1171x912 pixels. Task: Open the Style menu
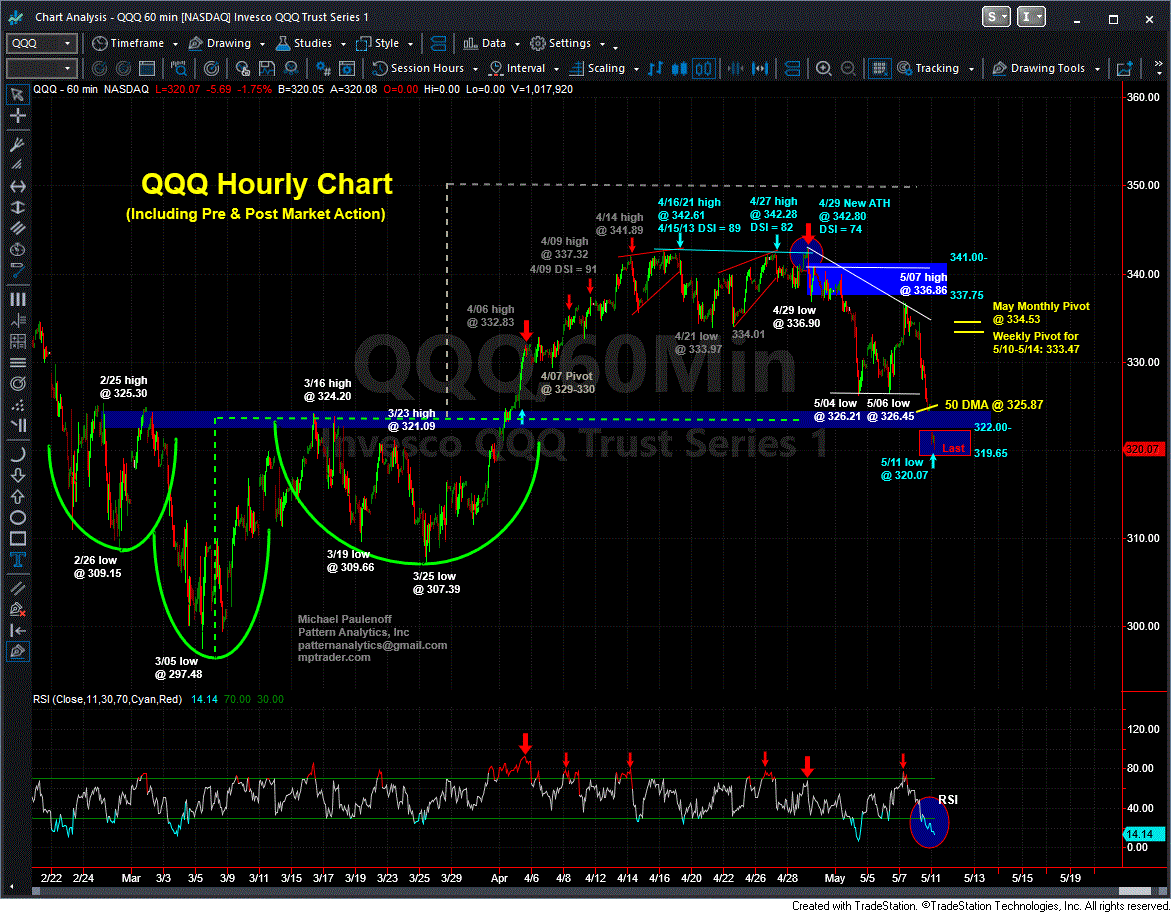click(x=379, y=43)
